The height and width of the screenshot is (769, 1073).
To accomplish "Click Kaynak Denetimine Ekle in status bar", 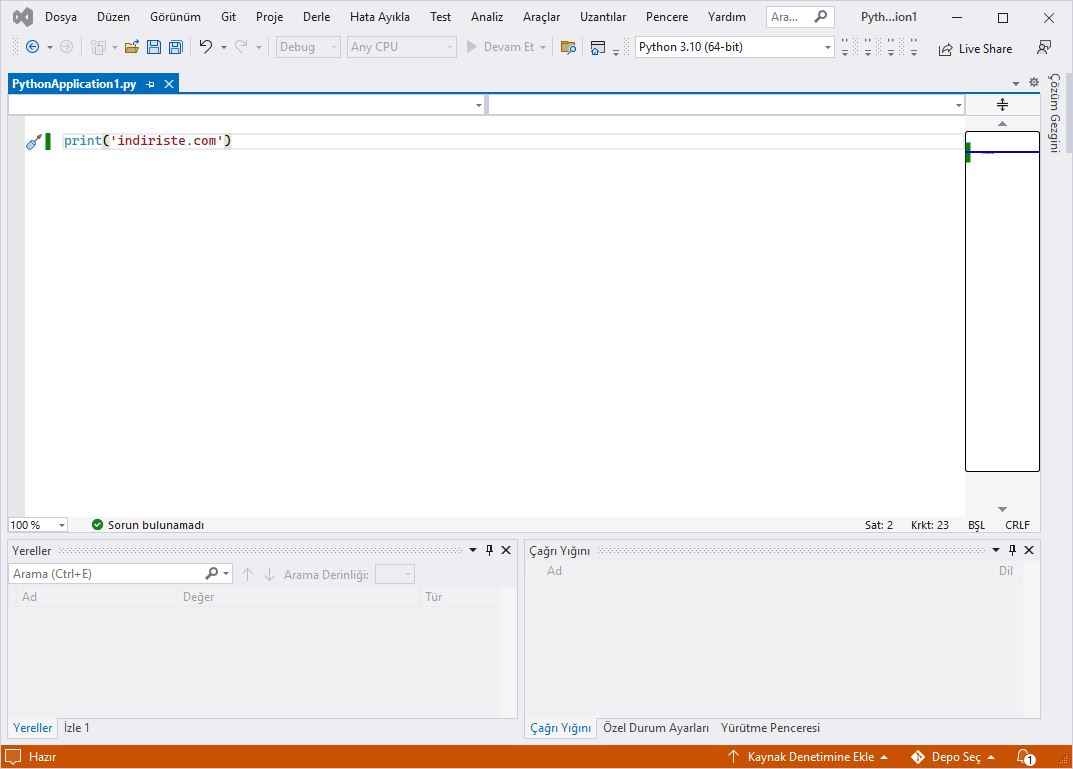I will (807, 757).
